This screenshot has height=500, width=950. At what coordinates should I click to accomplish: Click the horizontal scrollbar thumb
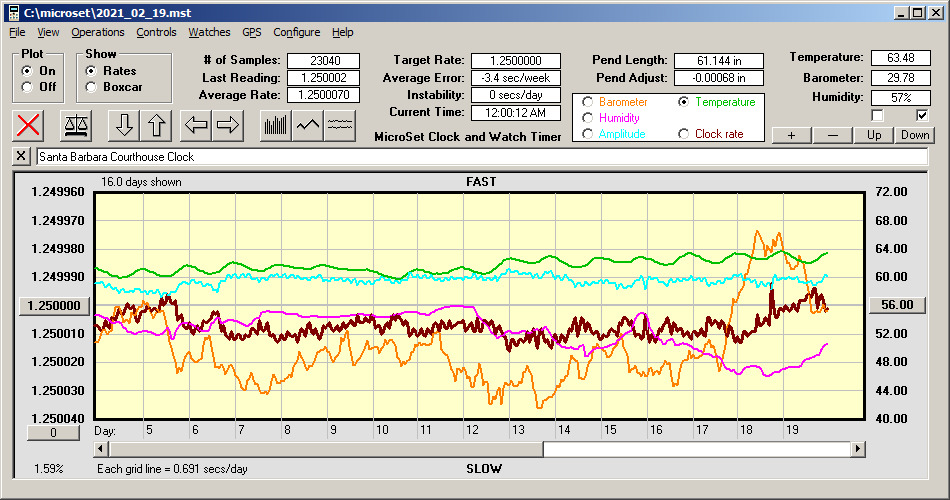pos(326,449)
